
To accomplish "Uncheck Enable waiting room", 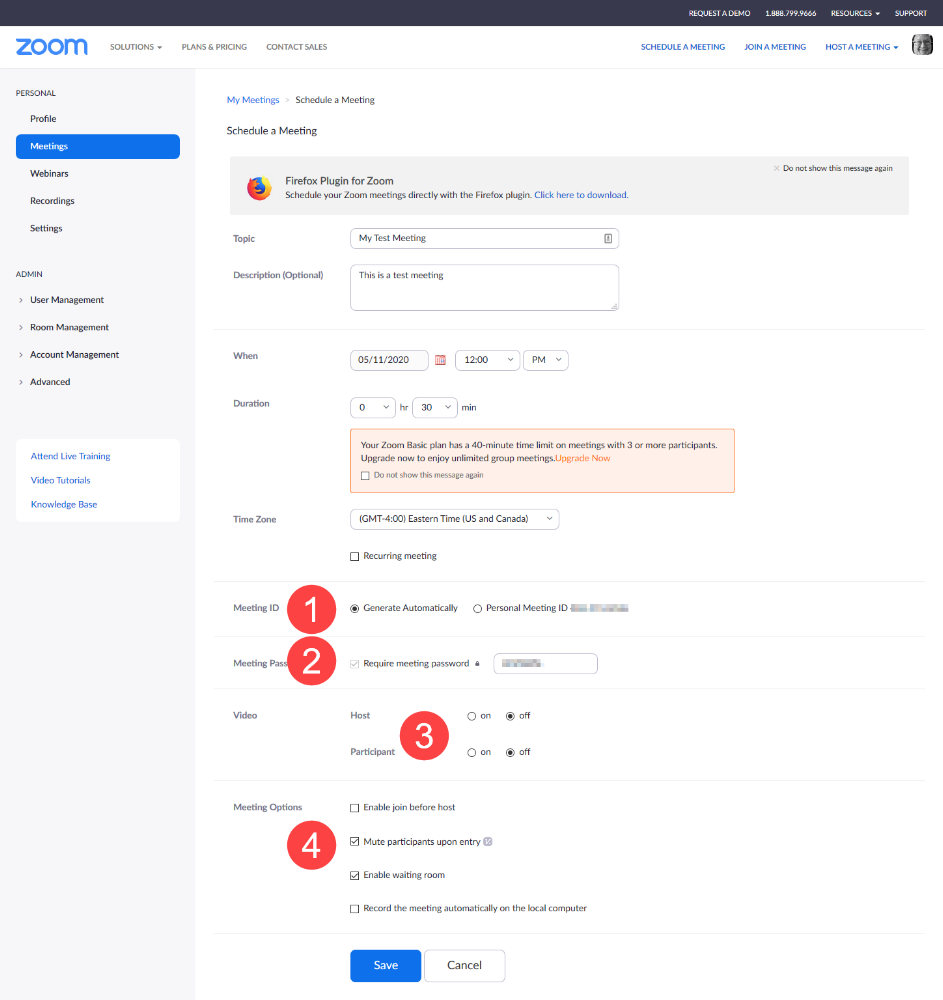I will [x=355, y=876].
